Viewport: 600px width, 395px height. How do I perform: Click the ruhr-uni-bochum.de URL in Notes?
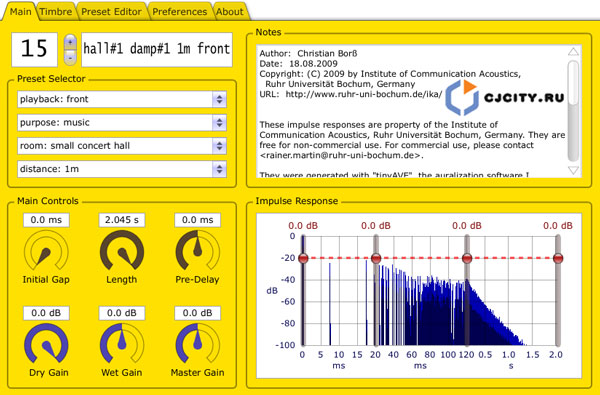[364, 94]
